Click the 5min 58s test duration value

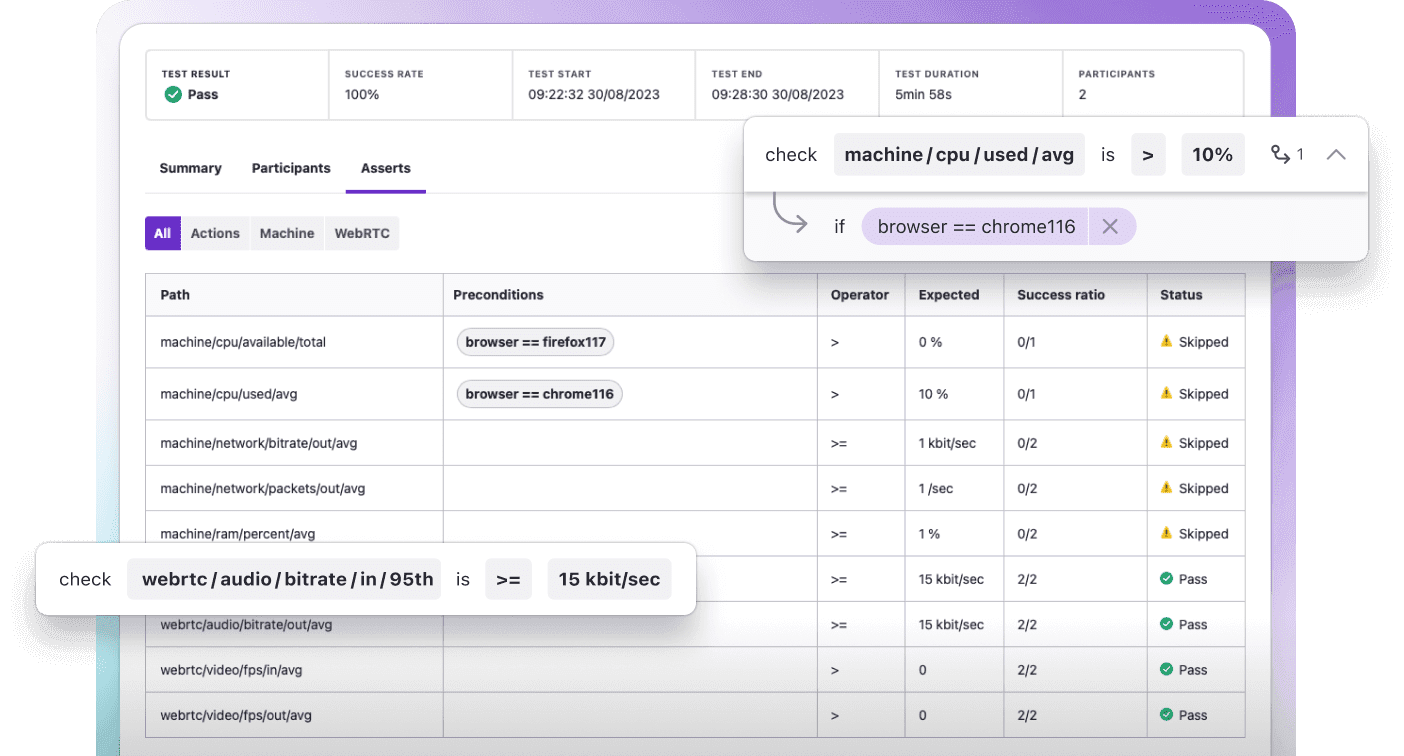click(923, 95)
